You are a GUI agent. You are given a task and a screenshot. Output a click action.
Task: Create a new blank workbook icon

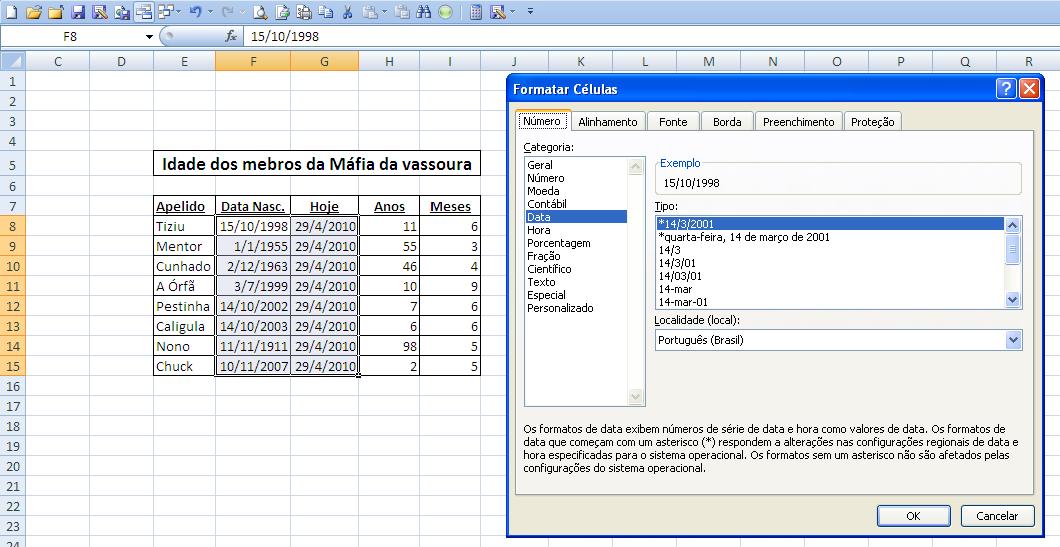point(11,11)
